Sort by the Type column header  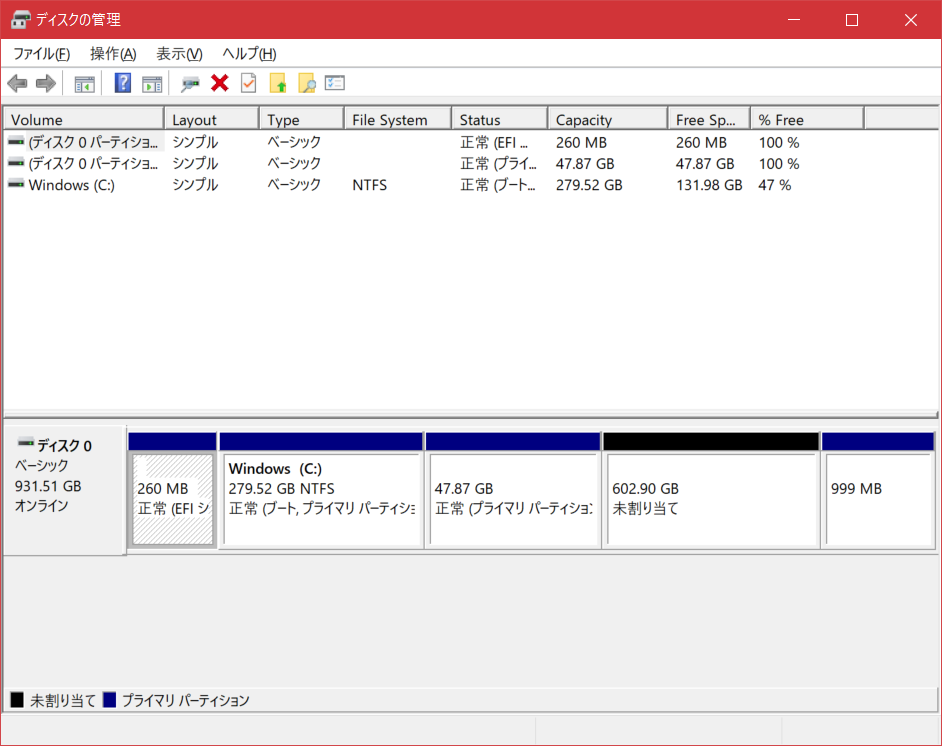click(302, 120)
